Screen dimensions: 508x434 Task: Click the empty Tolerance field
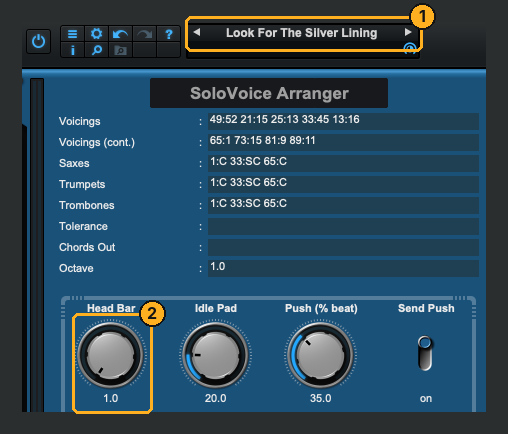point(343,226)
